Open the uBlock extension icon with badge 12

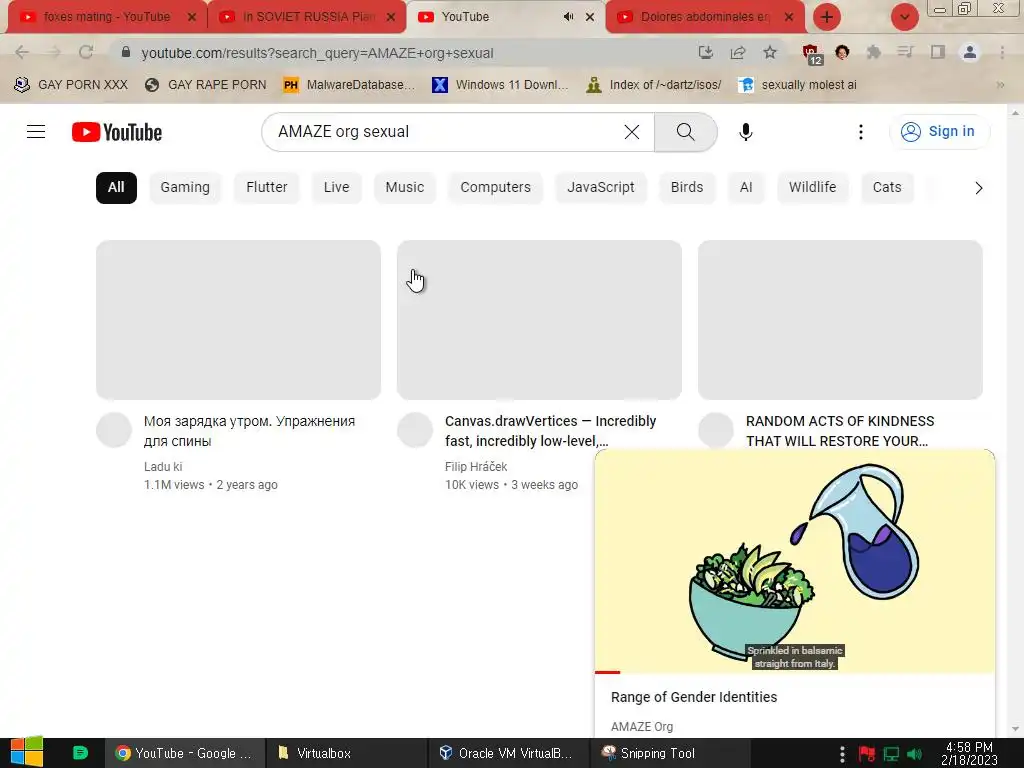point(812,54)
